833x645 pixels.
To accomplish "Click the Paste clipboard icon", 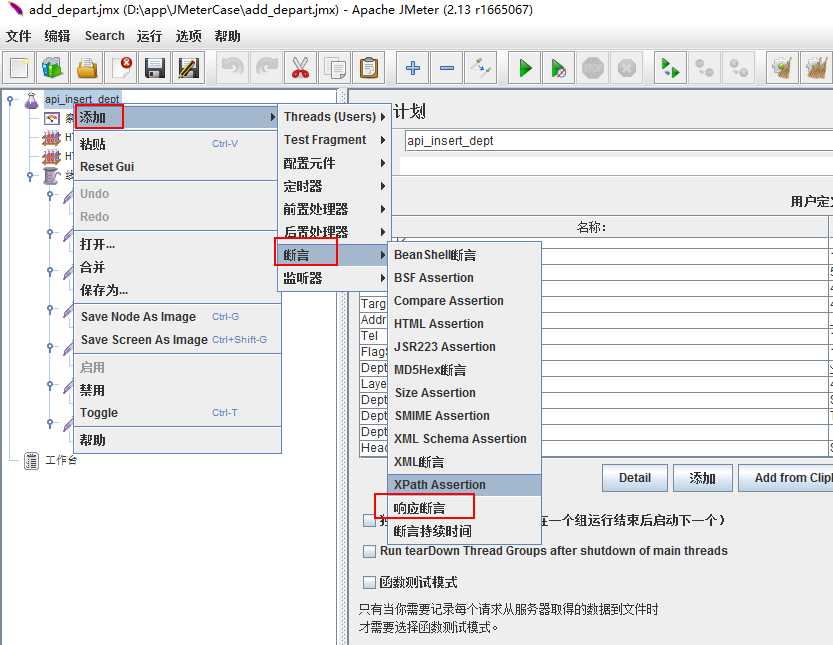I will click(368, 68).
